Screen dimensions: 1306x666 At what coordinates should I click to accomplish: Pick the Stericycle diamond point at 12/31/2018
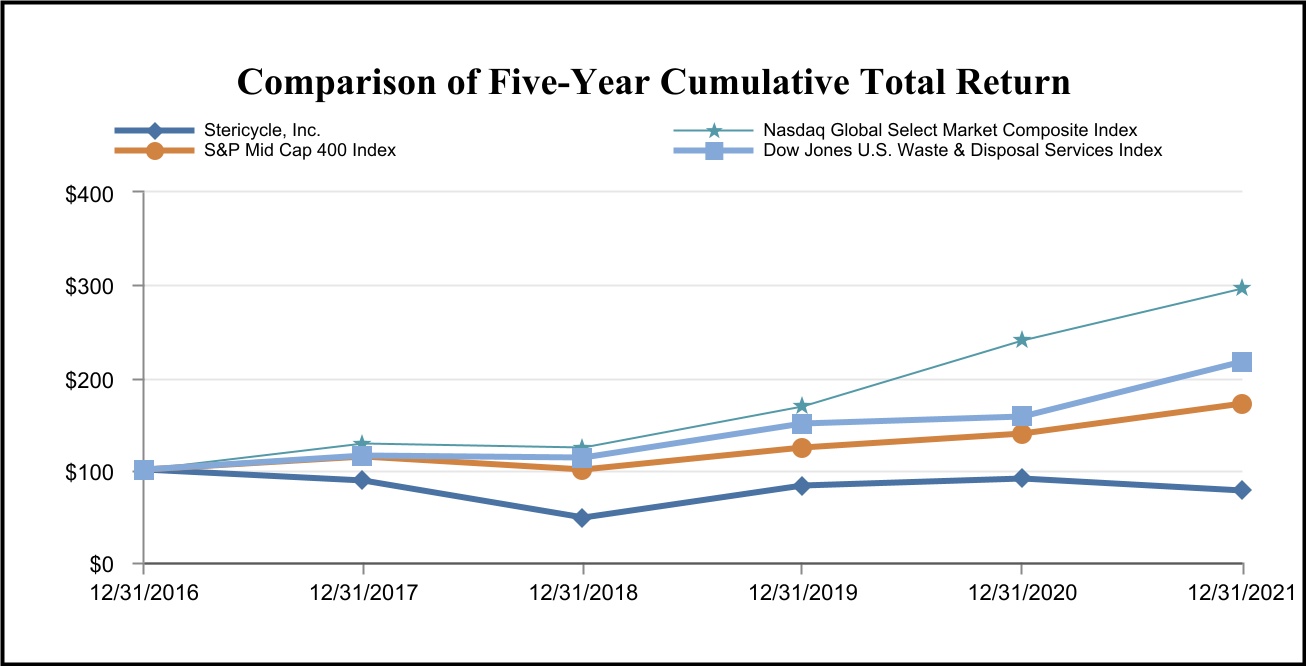click(582, 518)
